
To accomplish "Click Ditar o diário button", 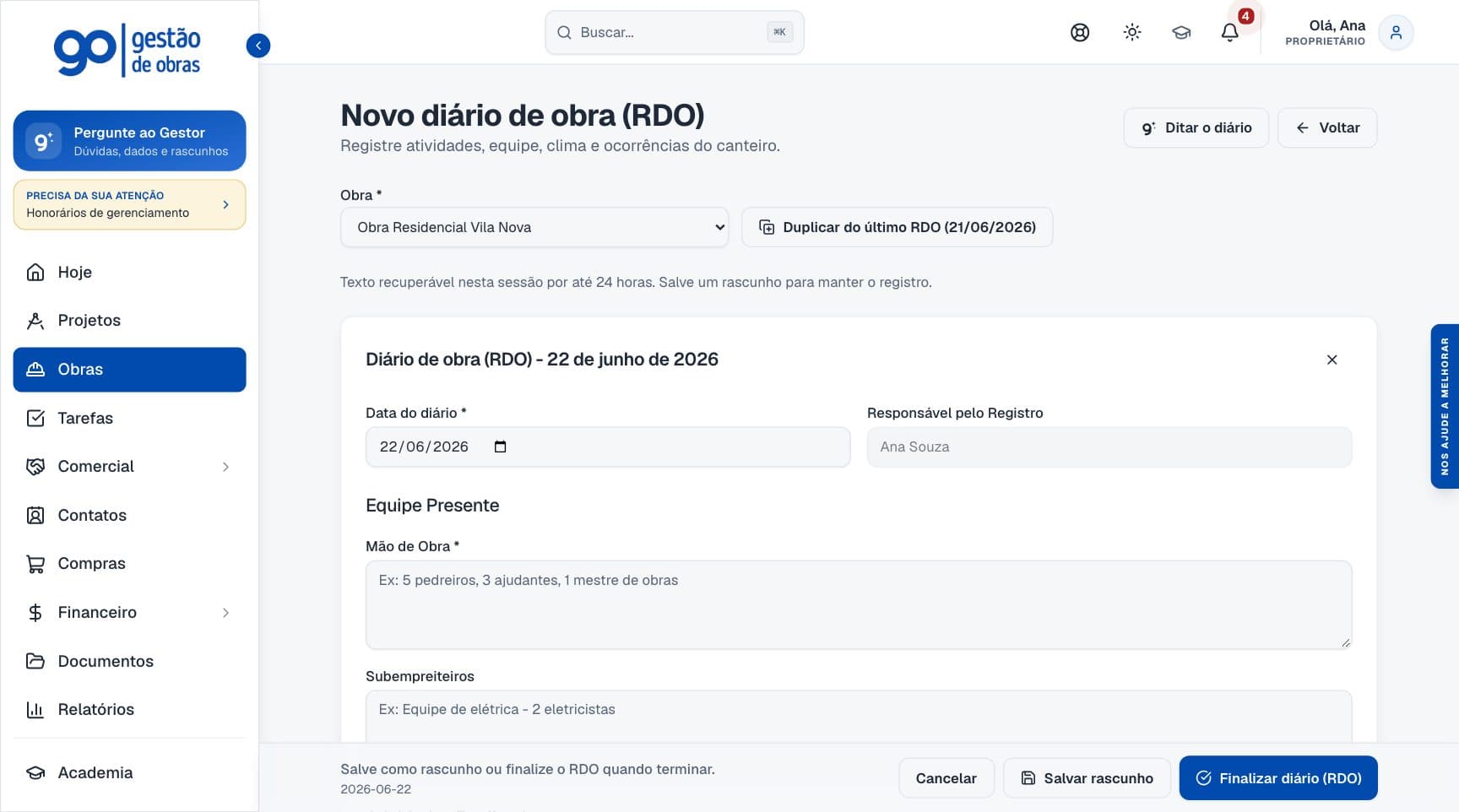I will pos(1196,127).
